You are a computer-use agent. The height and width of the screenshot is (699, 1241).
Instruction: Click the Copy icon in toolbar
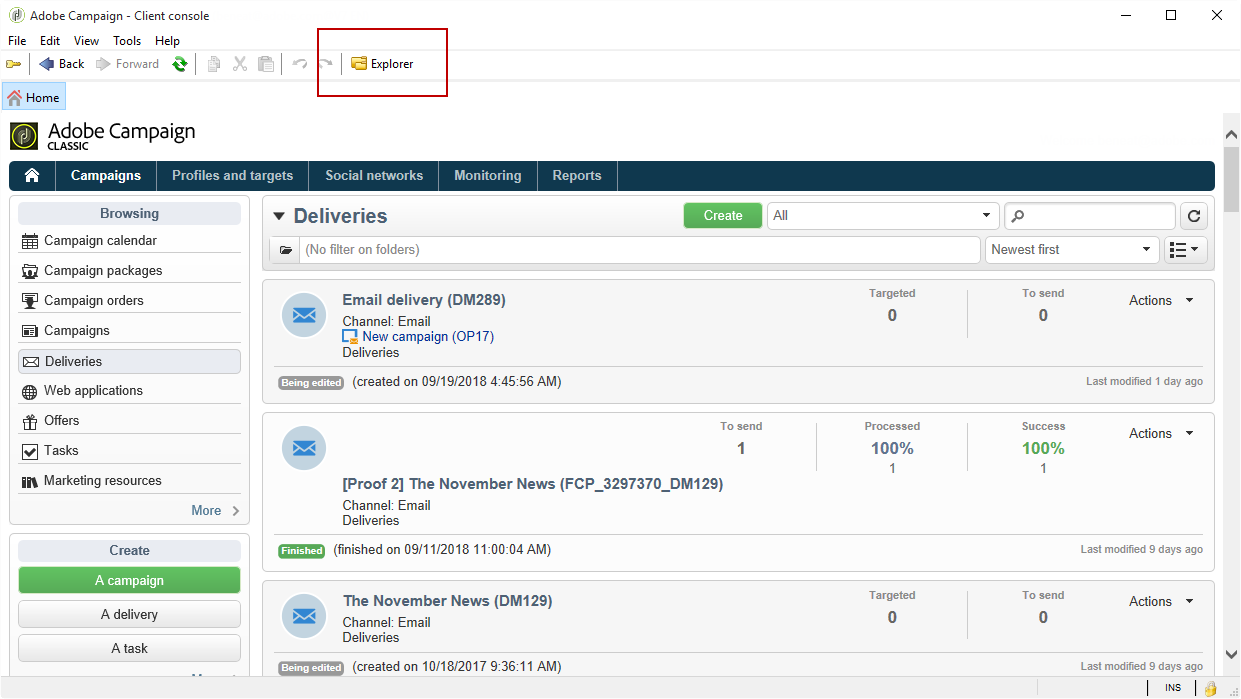coord(213,64)
